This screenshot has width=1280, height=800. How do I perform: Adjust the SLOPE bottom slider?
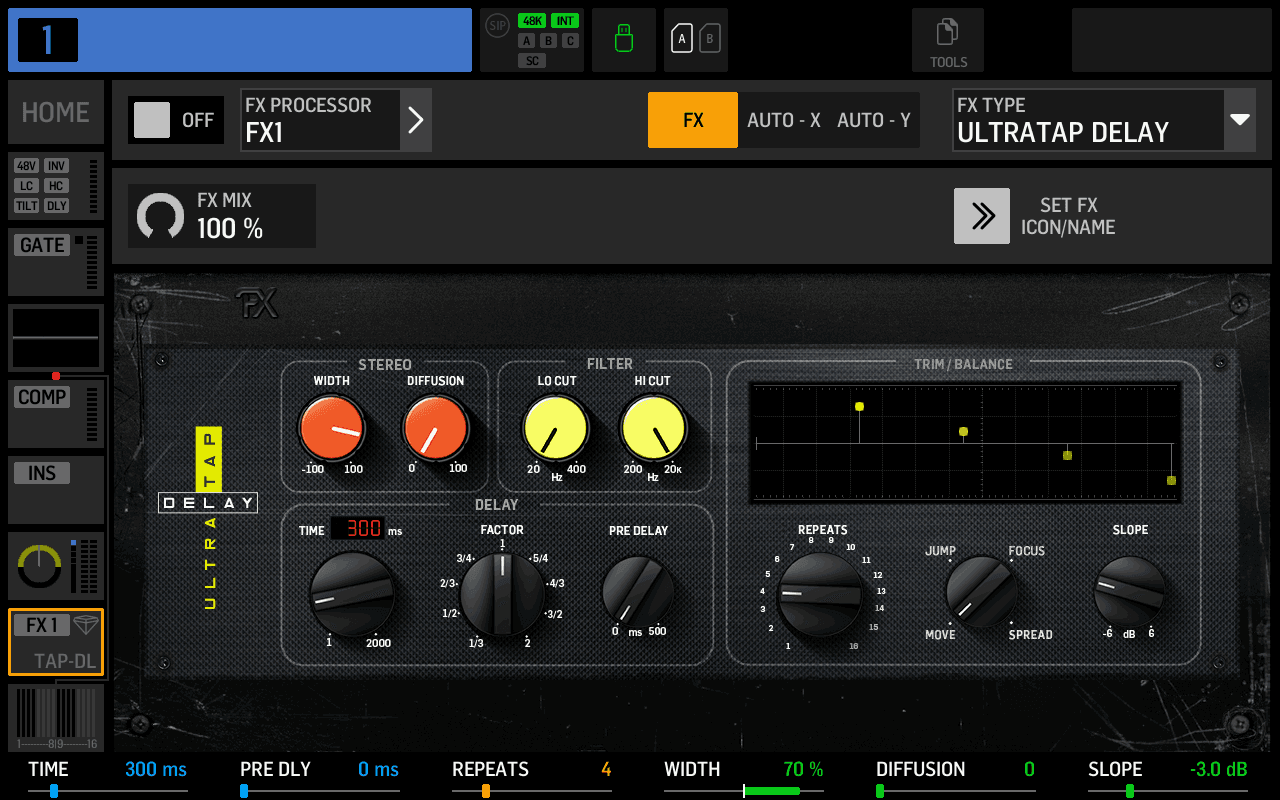[x=1168, y=791]
